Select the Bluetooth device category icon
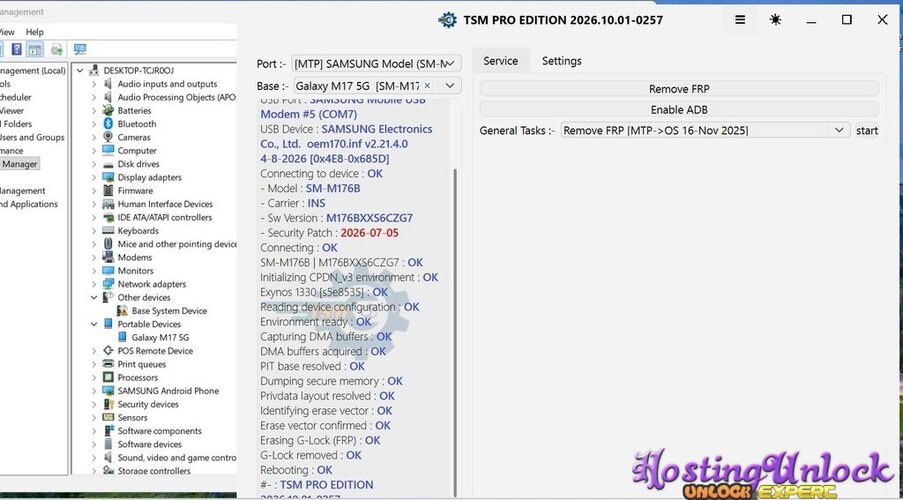This screenshot has height=500, width=903. (x=108, y=124)
